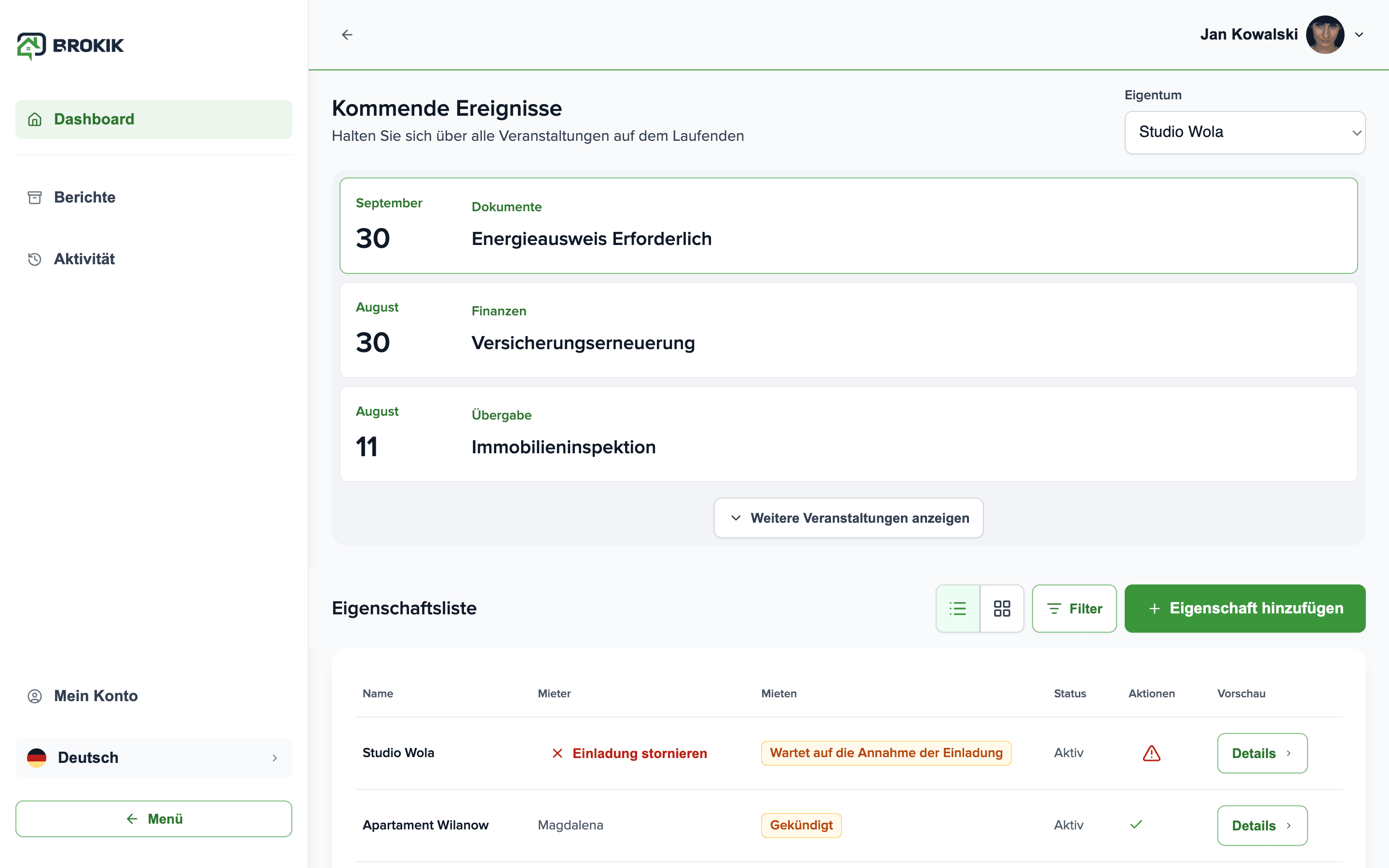1389x868 pixels.
Task: Expand Weitere Veranstaltungen anzeigen
Action: (x=848, y=518)
